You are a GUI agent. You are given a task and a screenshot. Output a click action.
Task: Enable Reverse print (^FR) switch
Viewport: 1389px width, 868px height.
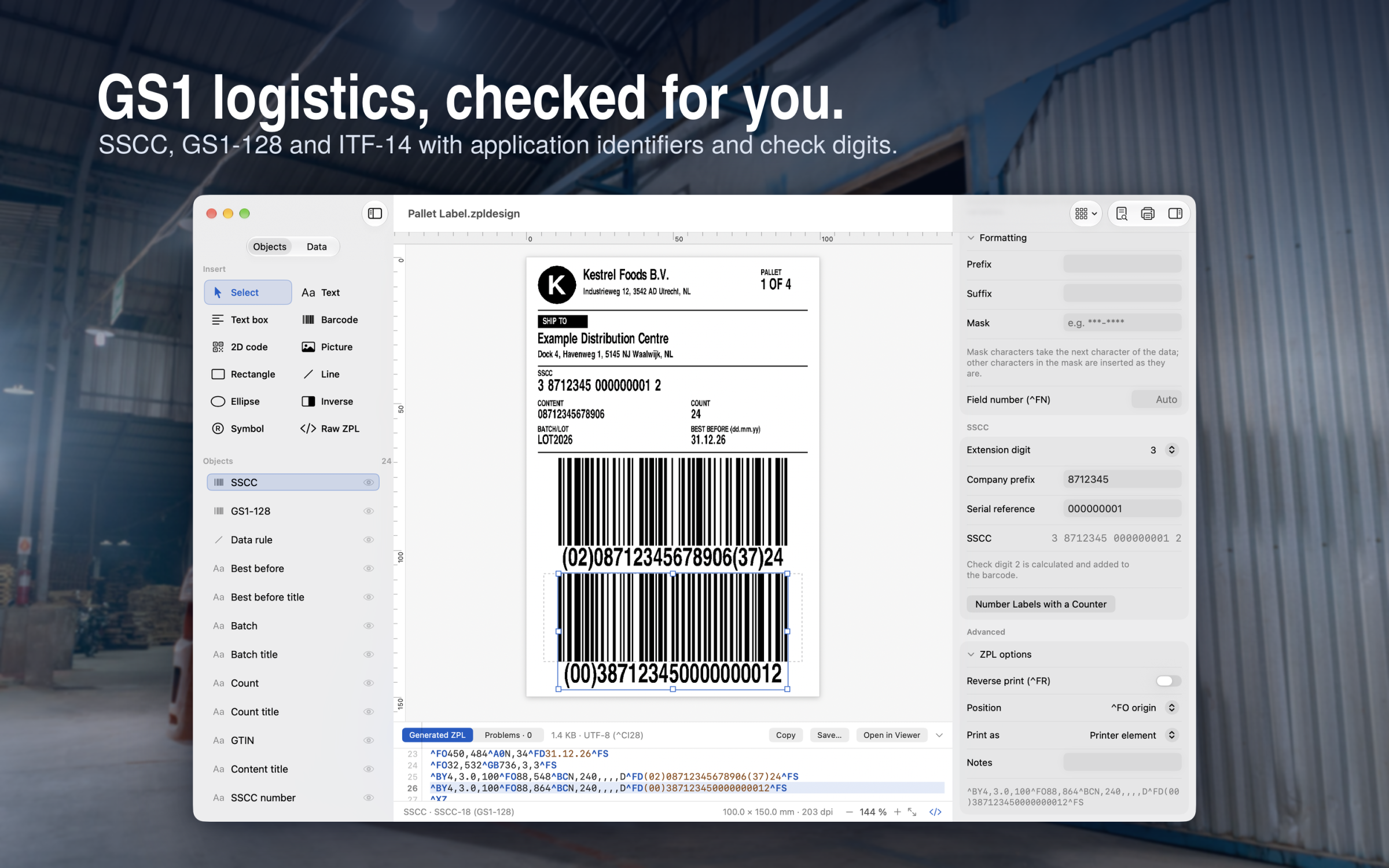coord(1168,681)
